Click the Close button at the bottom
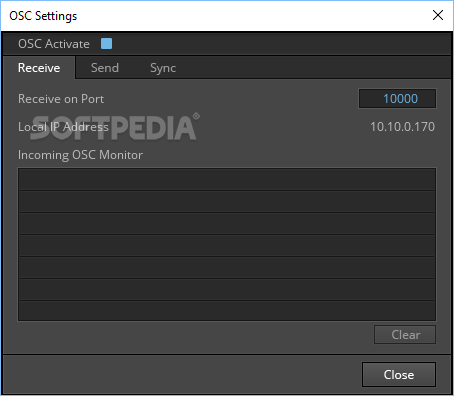The image size is (454, 396). (399, 374)
